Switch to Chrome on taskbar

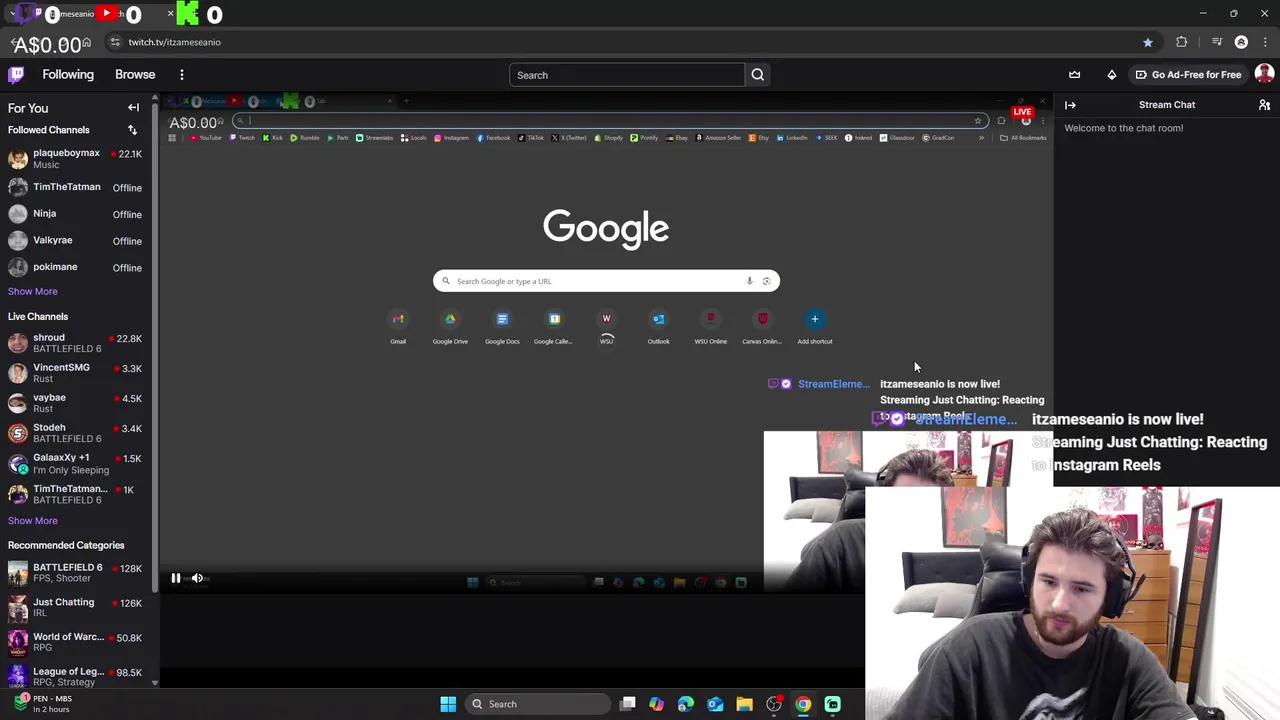click(x=803, y=704)
